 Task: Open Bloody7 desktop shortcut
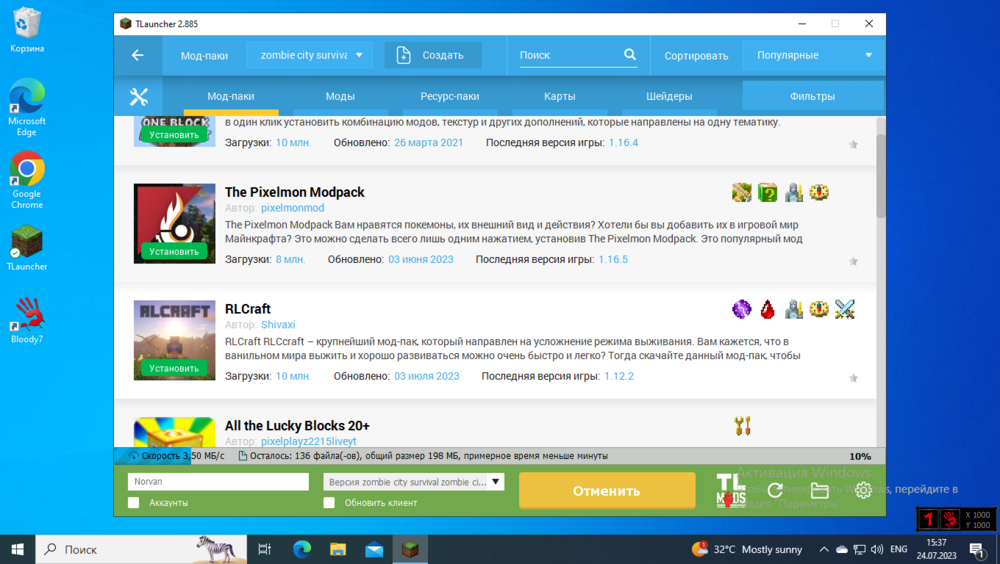[27, 321]
